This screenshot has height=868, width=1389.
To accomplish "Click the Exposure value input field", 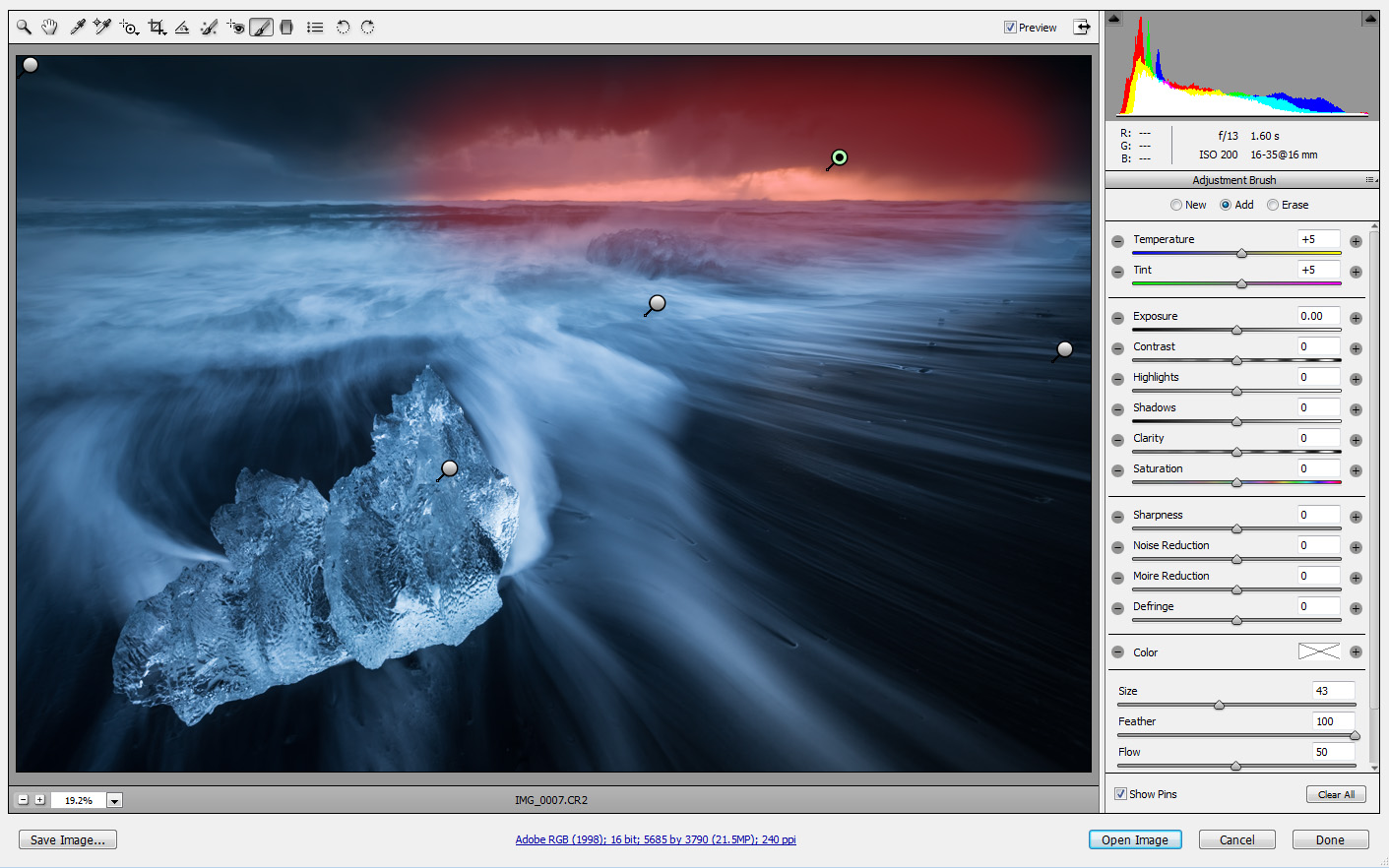I will [1318, 316].
